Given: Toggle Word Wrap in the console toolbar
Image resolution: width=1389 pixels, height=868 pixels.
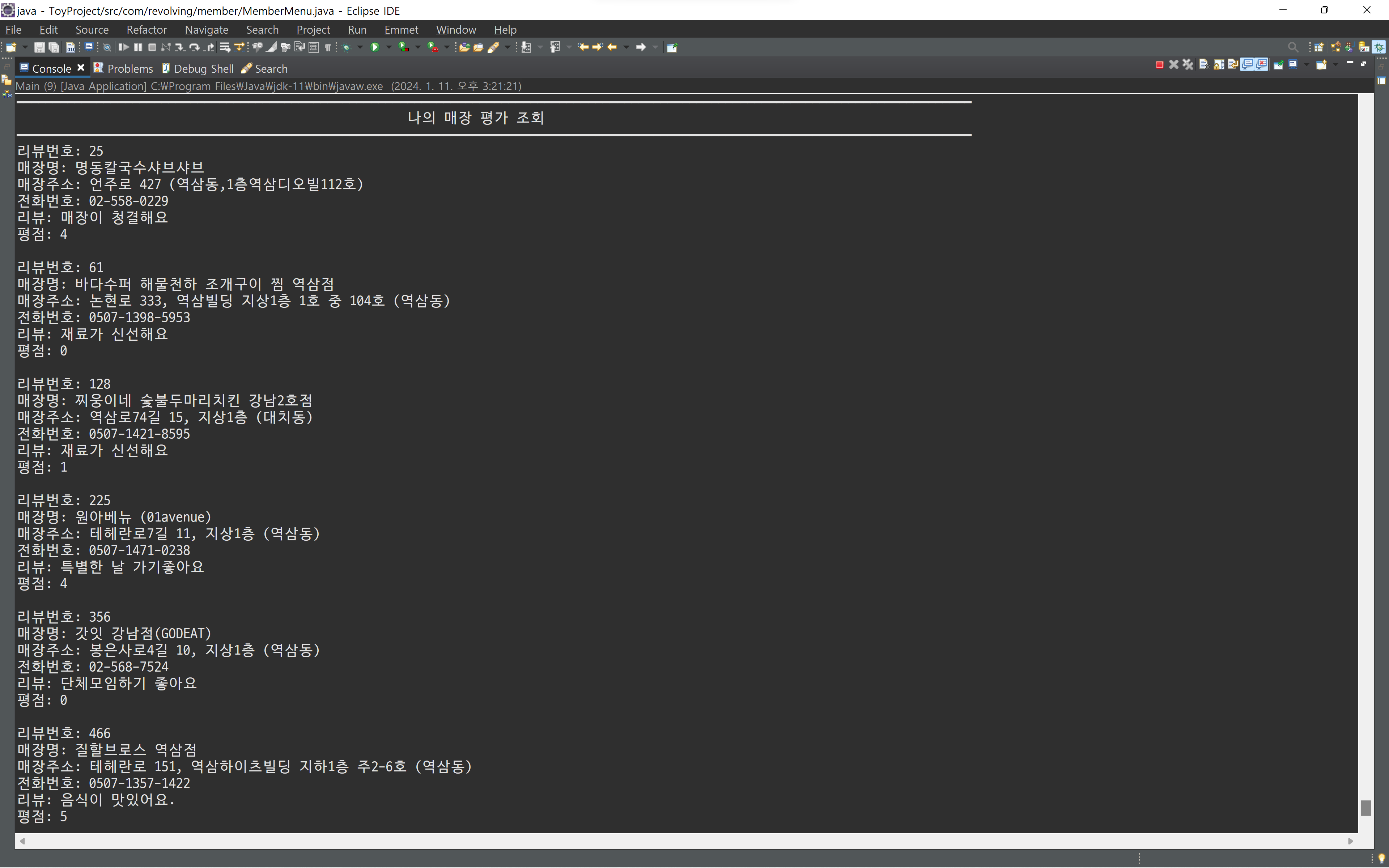Looking at the screenshot, I should click(1233, 64).
